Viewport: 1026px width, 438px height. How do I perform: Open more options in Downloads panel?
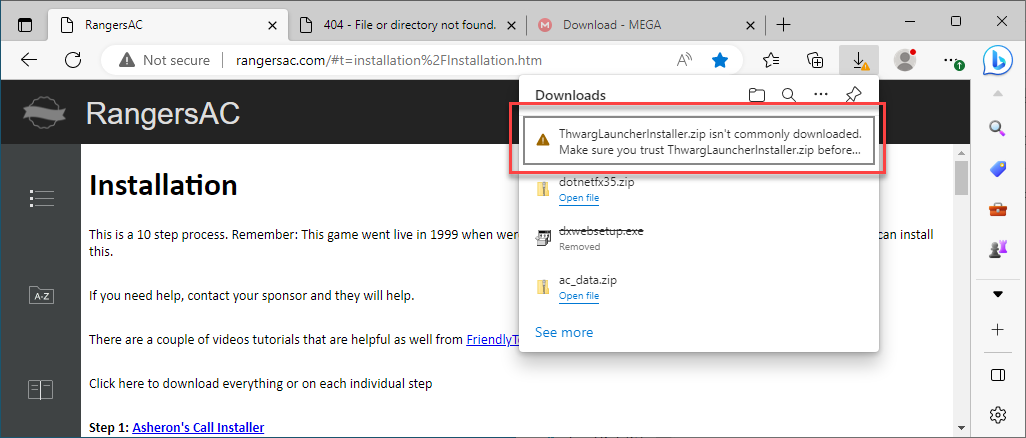coord(821,95)
